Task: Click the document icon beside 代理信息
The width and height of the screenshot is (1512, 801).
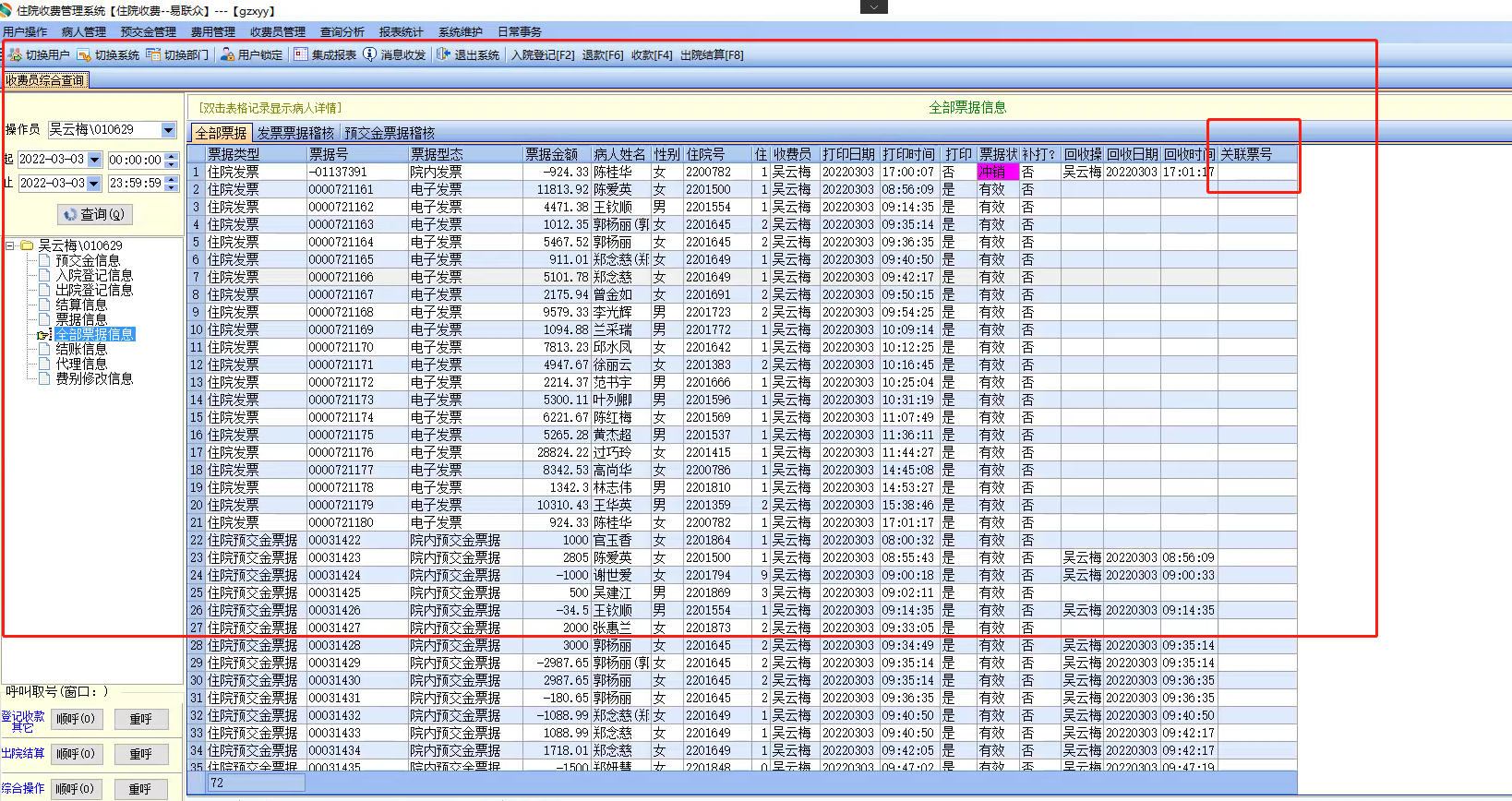Action: click(44, 364)
